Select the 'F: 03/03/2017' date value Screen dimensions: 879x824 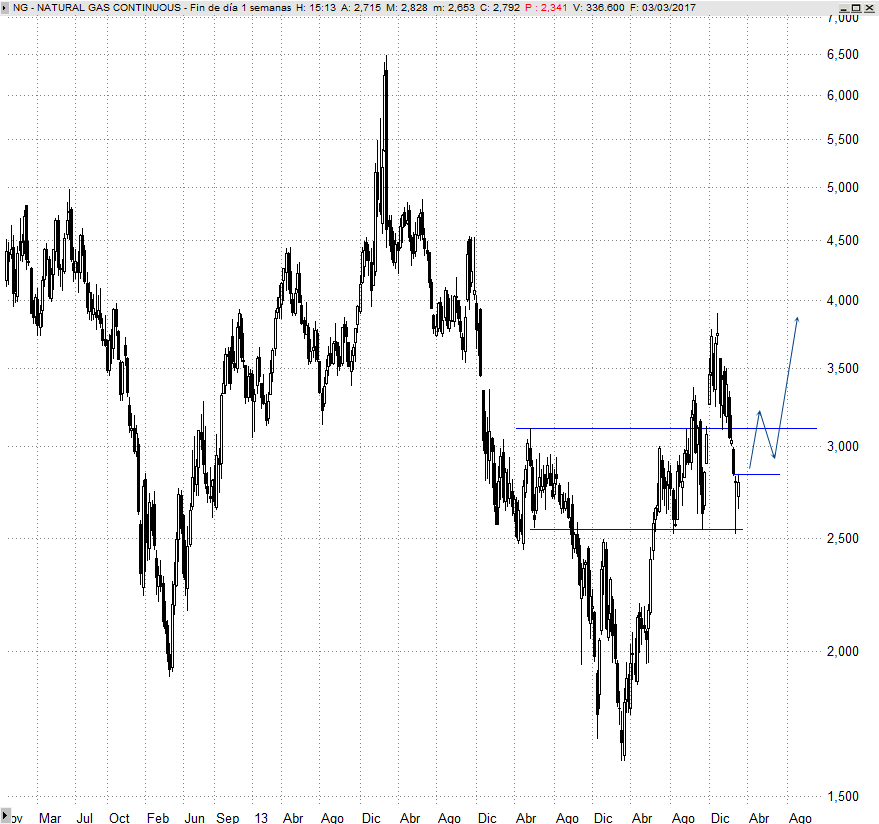[x=663, y=8]
